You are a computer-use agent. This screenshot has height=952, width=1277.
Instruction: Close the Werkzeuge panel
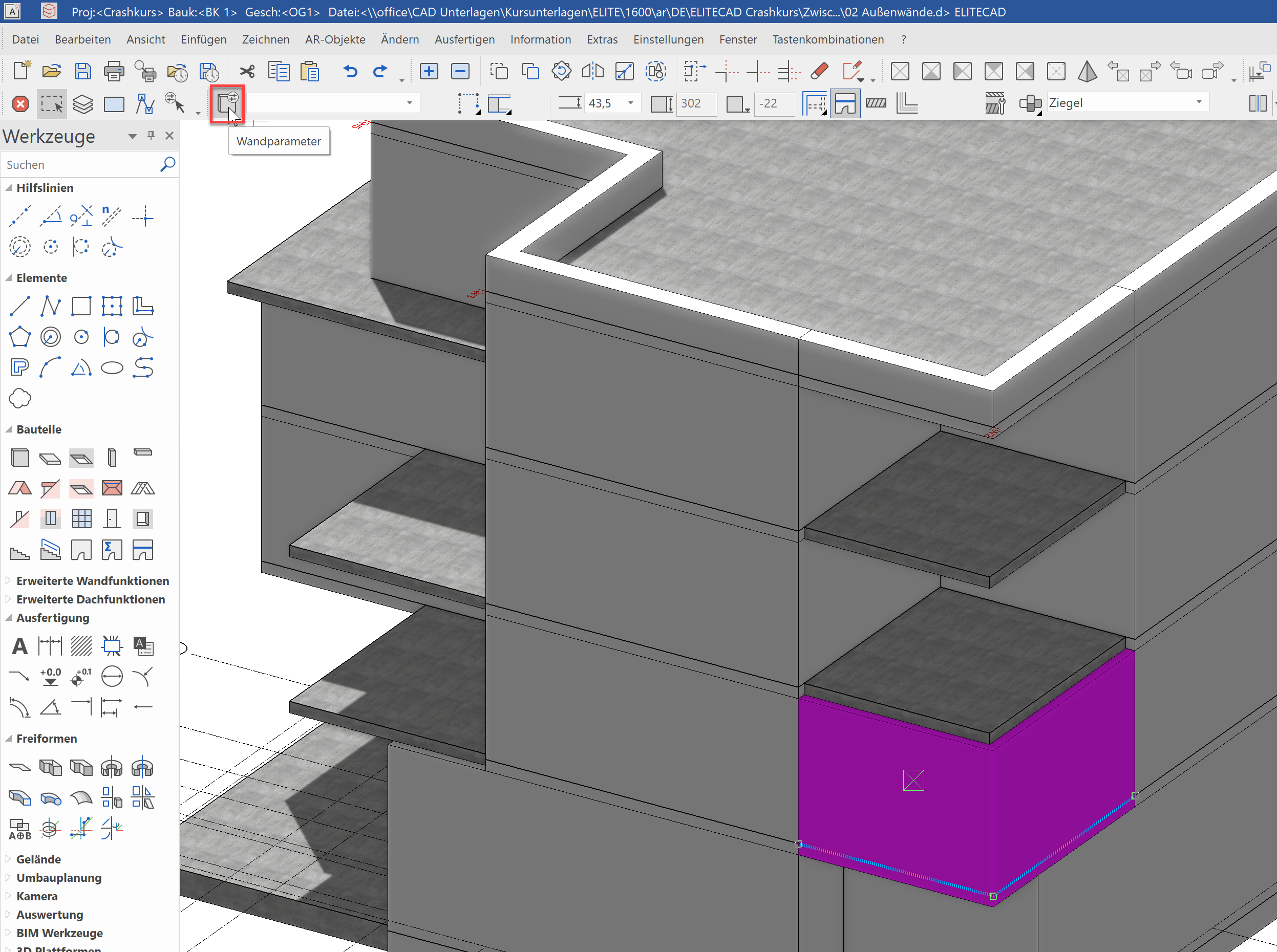(169, 136)
